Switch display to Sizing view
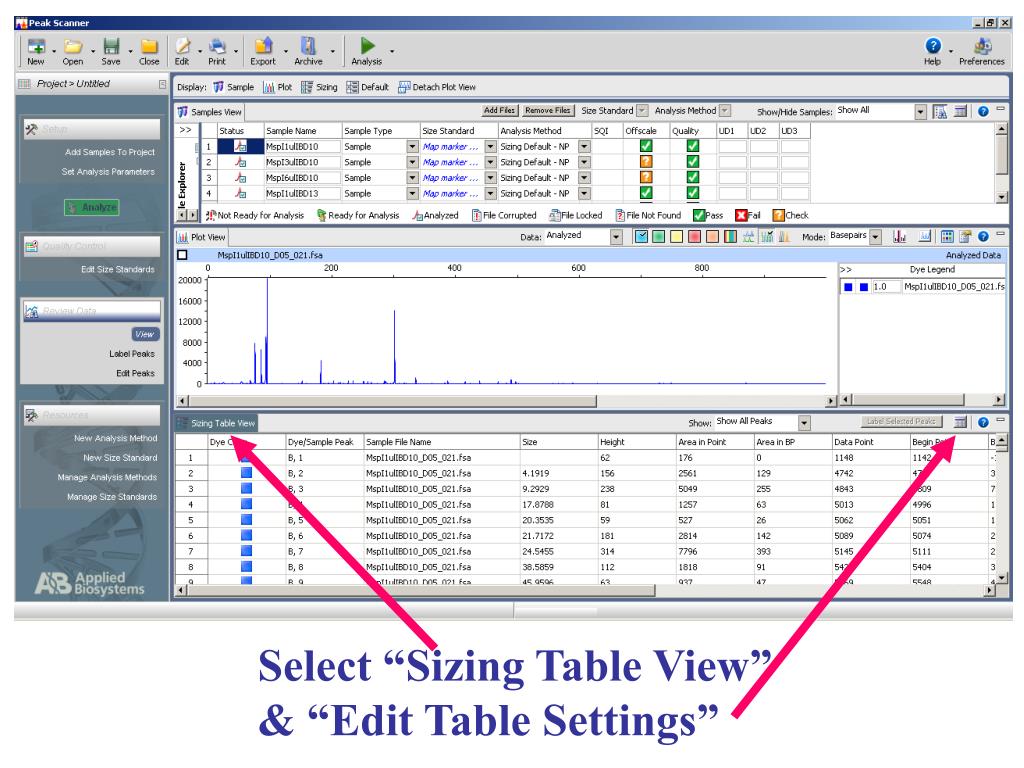This screenshot has height=768, width=1024. (319, 87)
